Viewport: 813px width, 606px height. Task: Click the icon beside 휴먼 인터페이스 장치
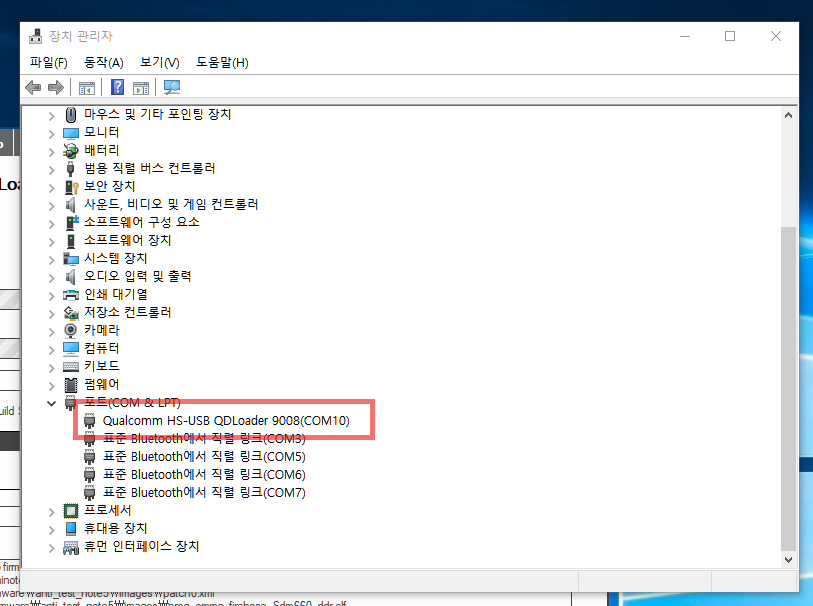(71, 547)
